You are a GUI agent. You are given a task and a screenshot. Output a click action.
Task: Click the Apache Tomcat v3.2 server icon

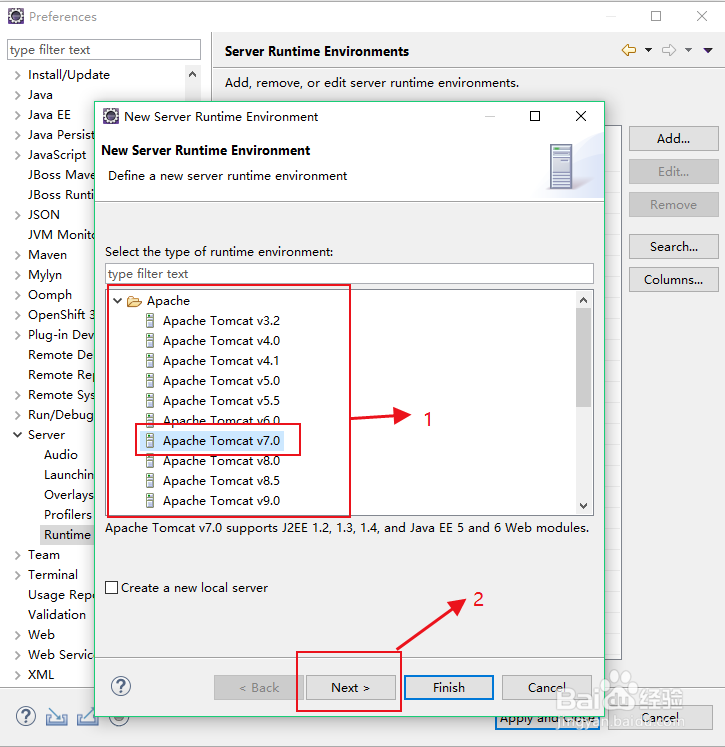(x=150, y=321)
